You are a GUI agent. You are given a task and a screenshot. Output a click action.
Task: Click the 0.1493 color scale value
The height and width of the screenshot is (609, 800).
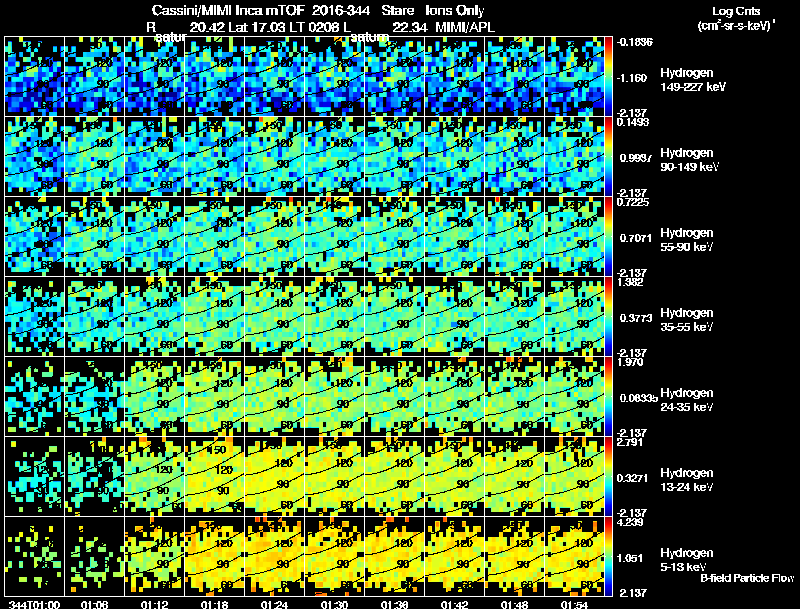pos(633,122)
